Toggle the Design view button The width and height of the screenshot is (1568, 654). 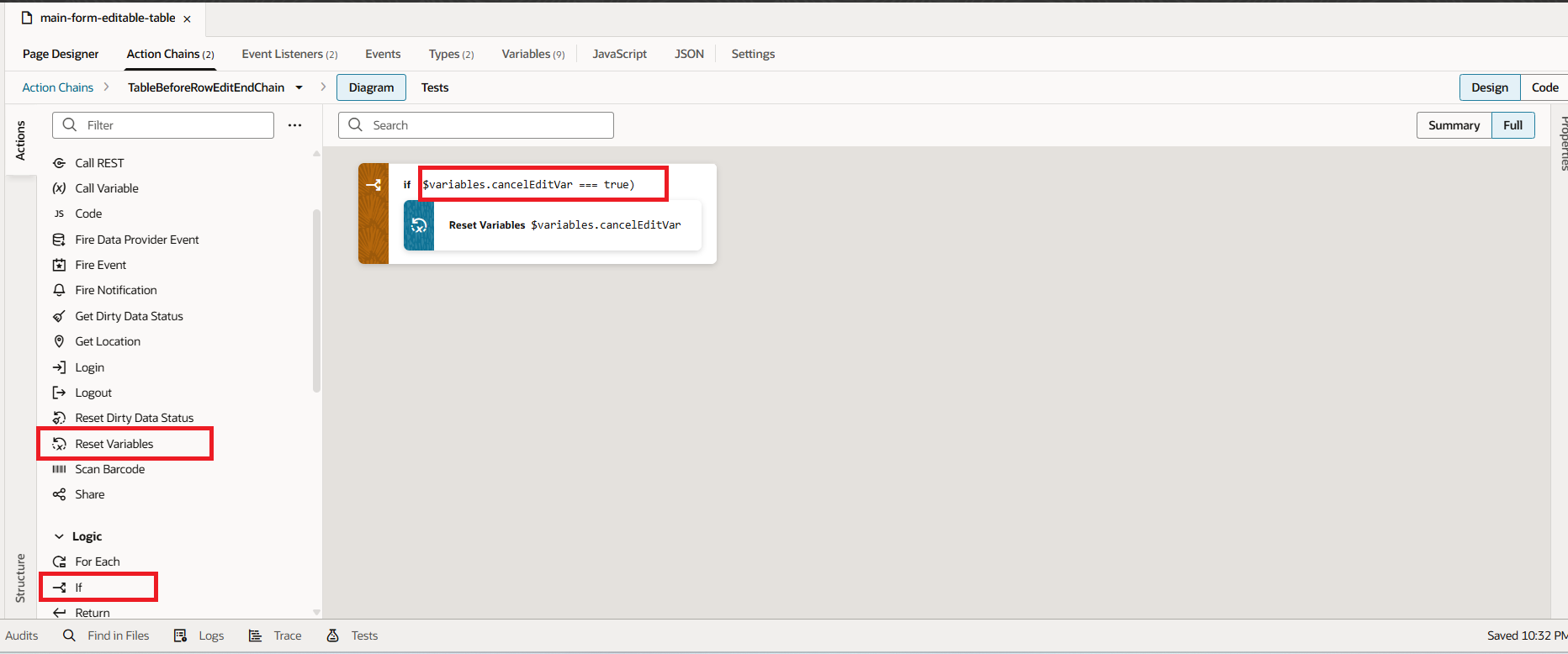(x=1489, y=87)
